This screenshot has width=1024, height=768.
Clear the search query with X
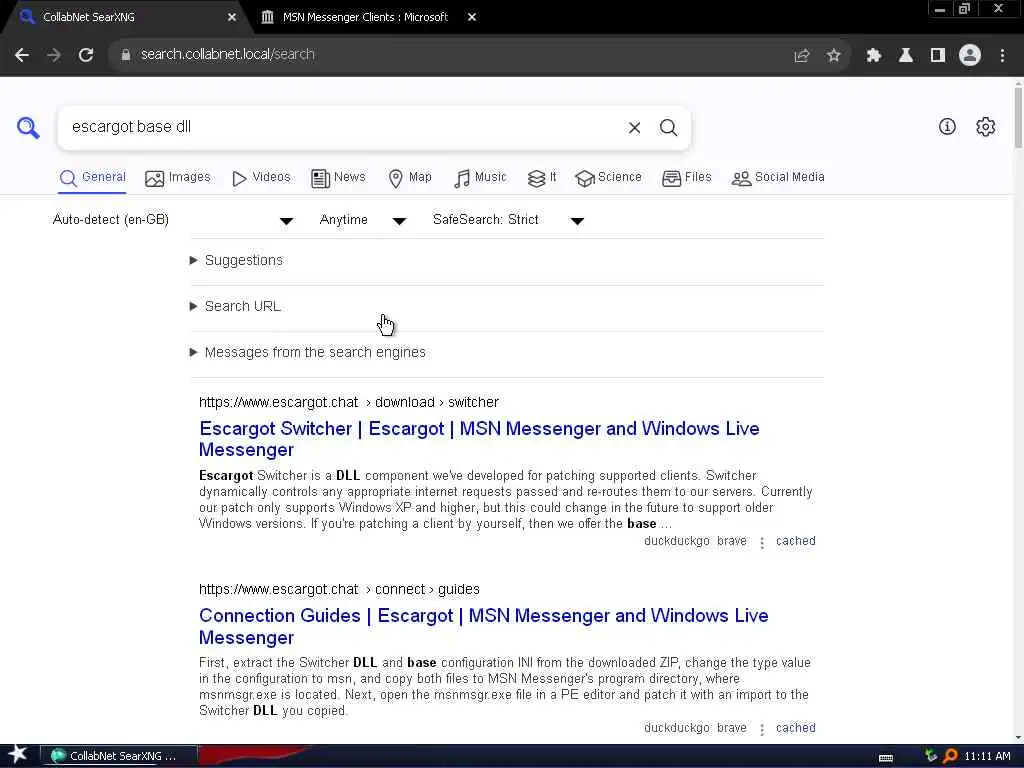(x=634, y=127)
